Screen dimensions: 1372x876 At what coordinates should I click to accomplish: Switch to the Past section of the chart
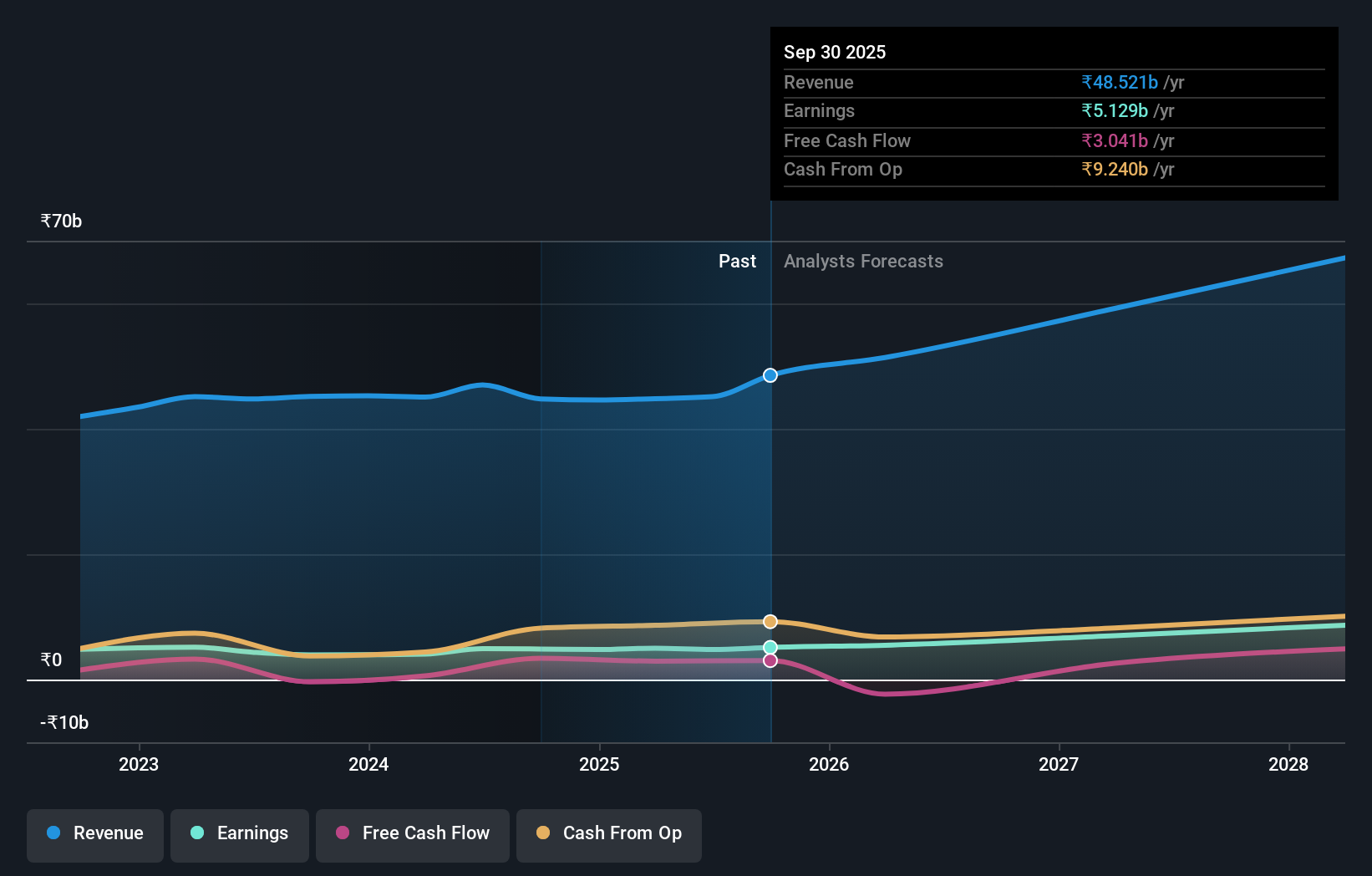[737, 261]
